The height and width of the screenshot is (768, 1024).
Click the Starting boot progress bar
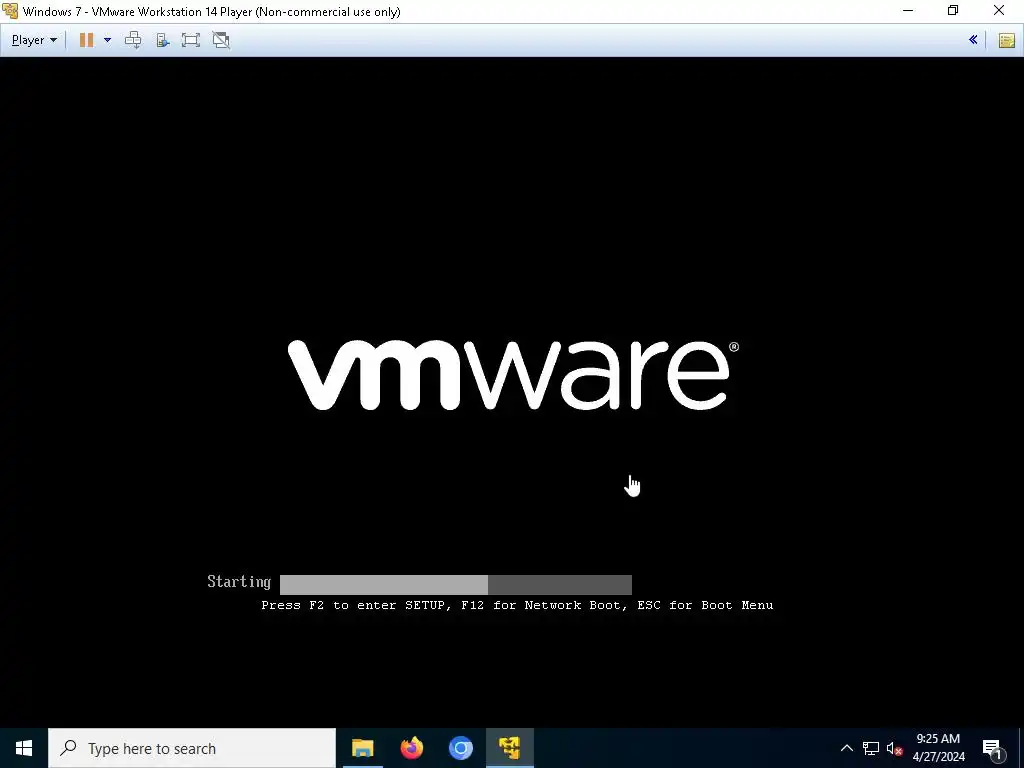pyautogui.click(x=455, y=584)
